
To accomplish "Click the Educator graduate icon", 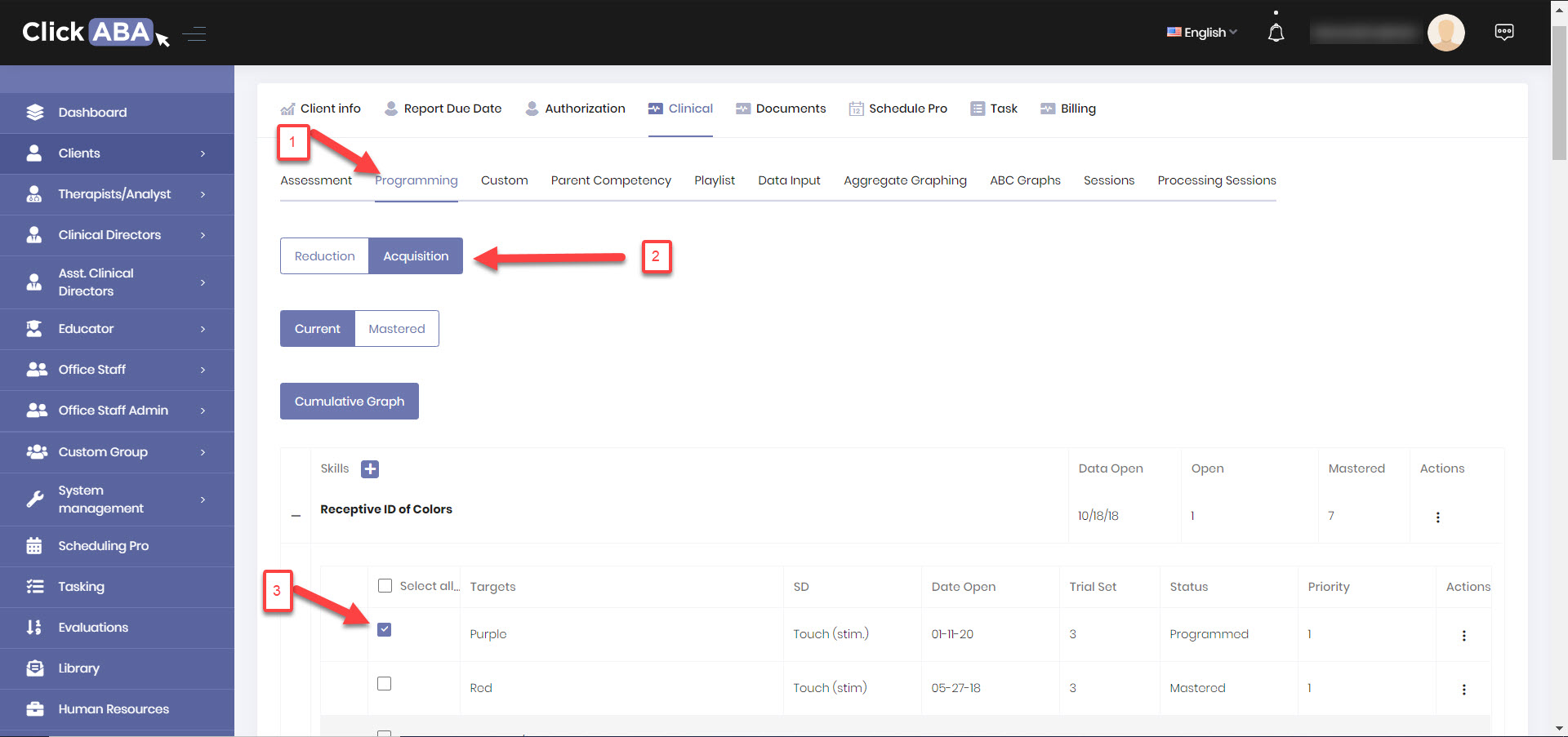I will 34,329.
